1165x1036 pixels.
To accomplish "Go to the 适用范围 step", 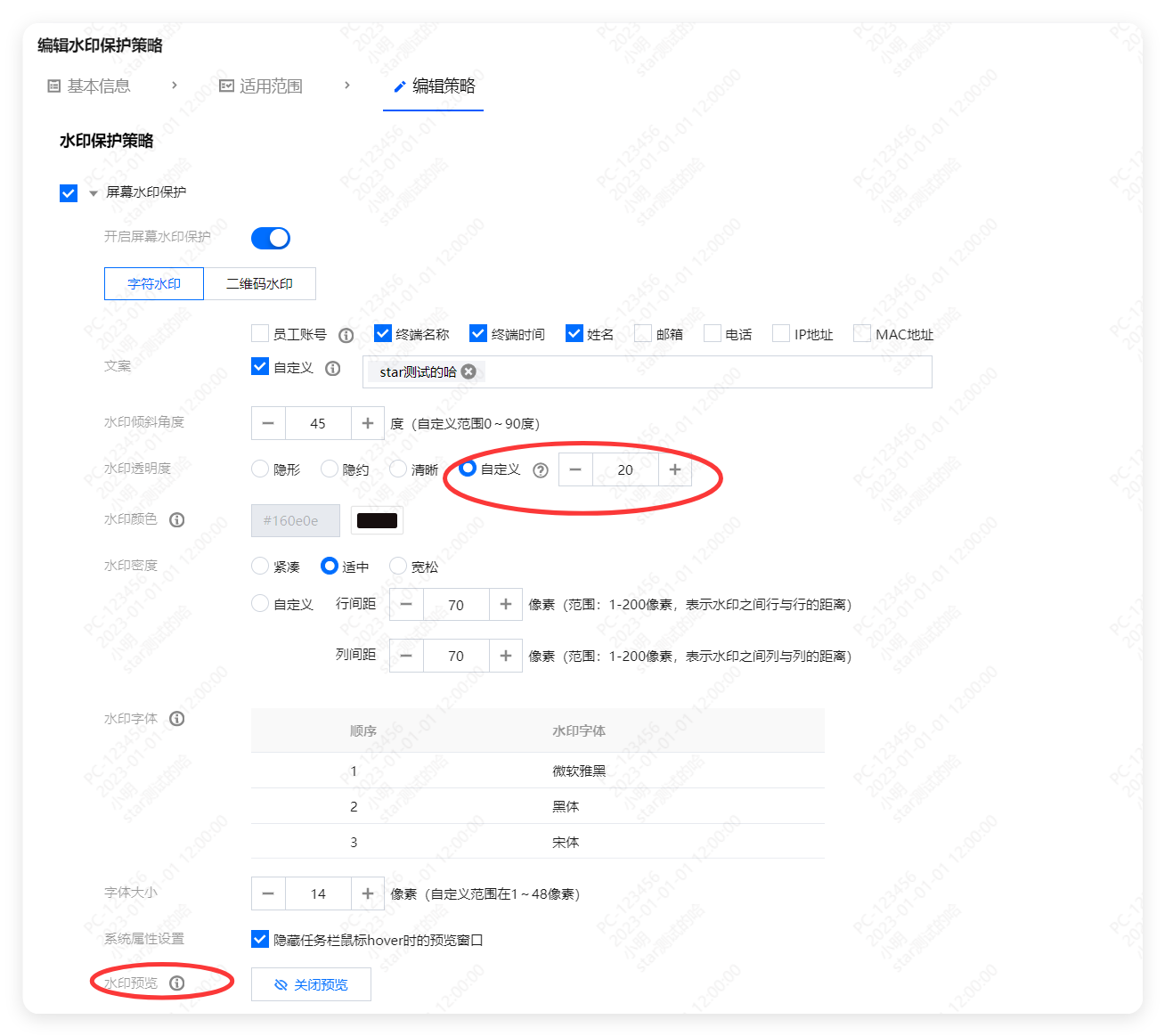I will [x=261, y=86].
